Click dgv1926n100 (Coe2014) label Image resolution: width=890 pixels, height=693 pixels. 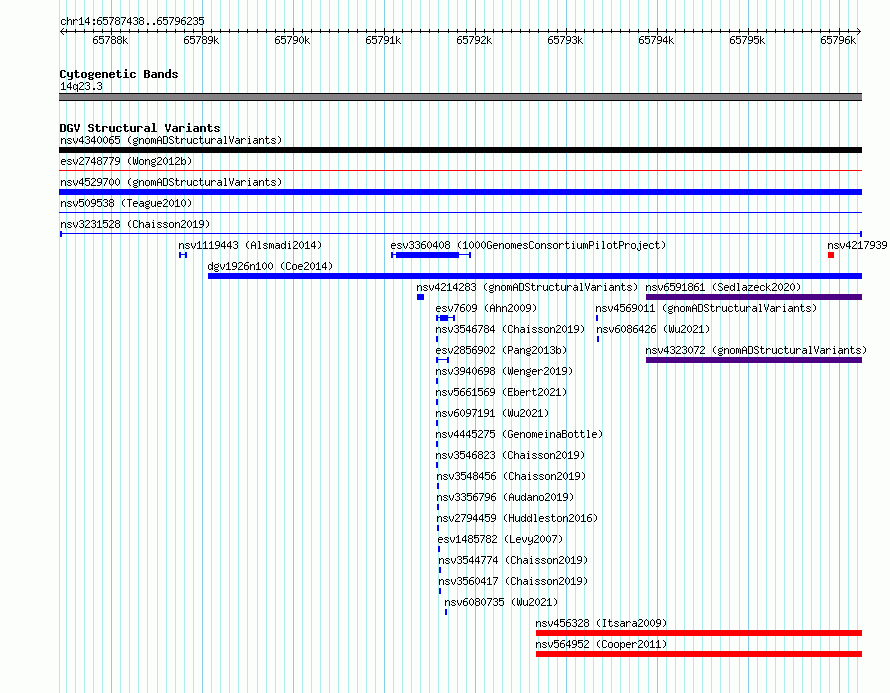[x=270, y=266]
